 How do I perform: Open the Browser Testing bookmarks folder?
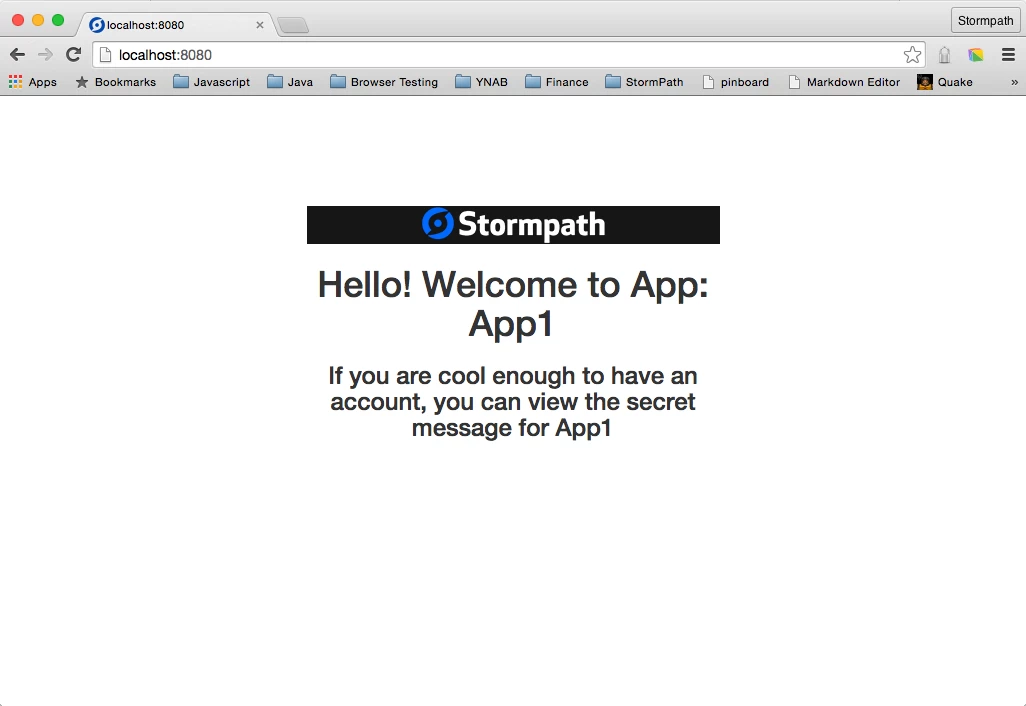click(x=384, y=82)
